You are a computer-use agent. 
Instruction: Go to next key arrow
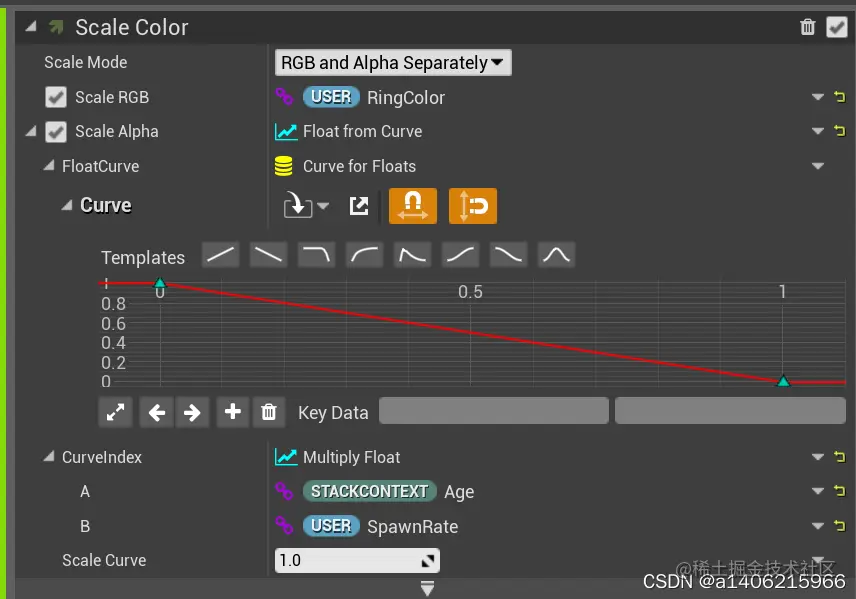point(192,411)
